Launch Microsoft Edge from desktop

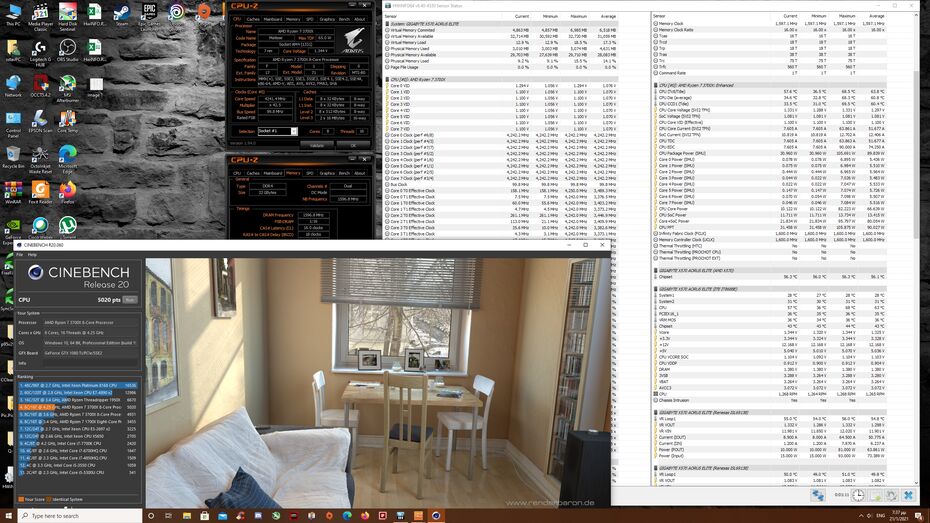pos(68,160)
